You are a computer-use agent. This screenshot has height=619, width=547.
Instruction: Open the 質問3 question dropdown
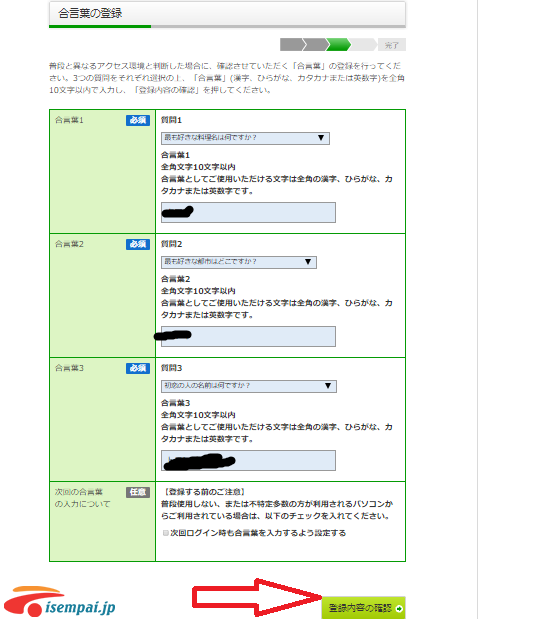tap(249, 386)
